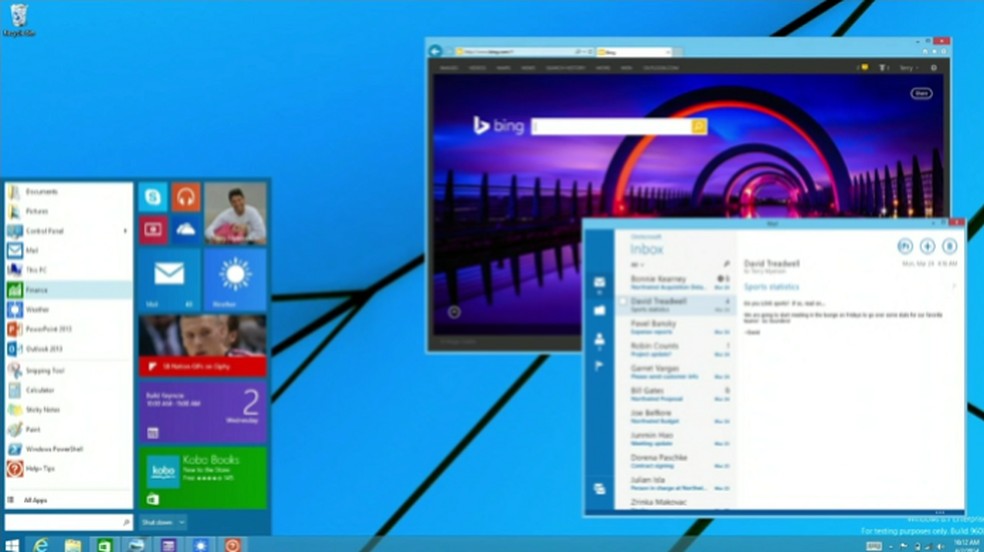Launch Paint from Start menu
Viewport: 984px width, 552px height.
point(69,430)
